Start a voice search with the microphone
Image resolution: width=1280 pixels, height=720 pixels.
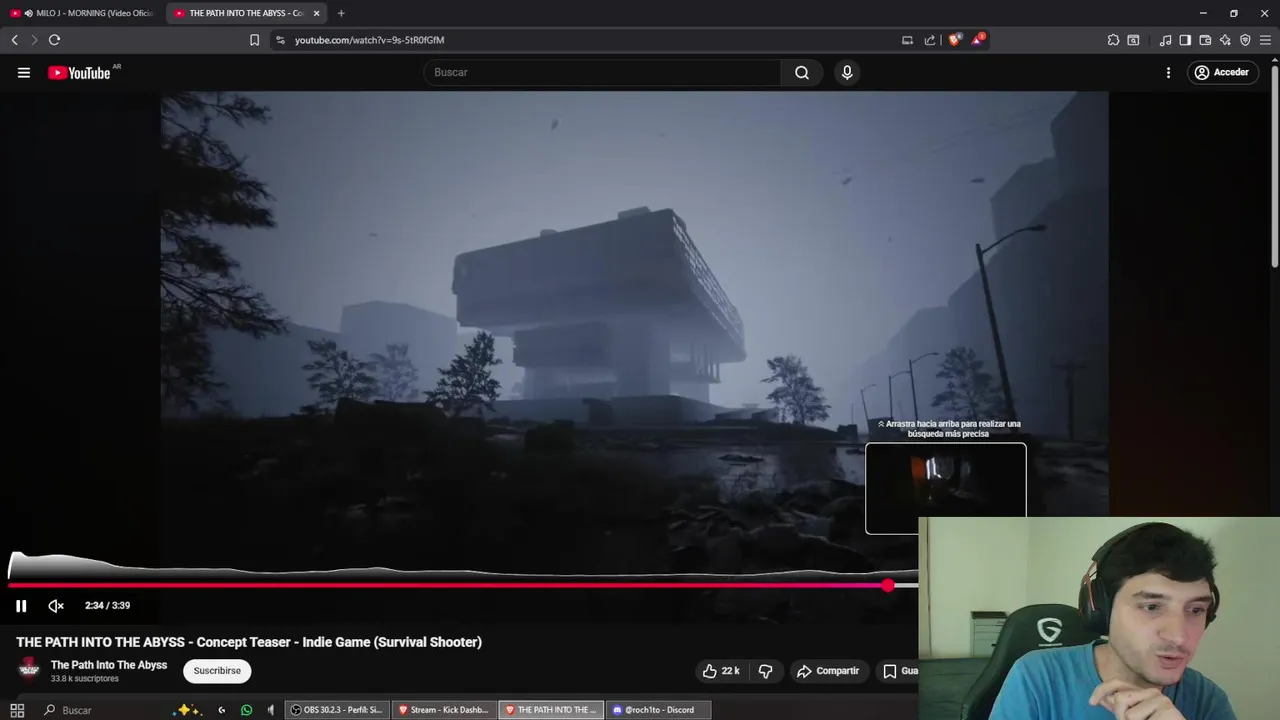pyautogui.click(x=847, y=72)
